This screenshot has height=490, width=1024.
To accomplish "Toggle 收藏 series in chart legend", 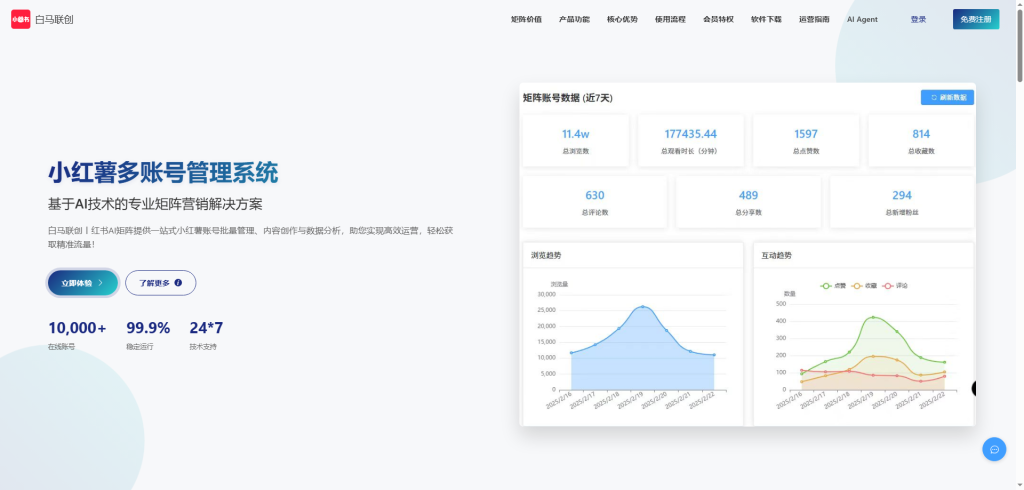I will pos(864,286).
